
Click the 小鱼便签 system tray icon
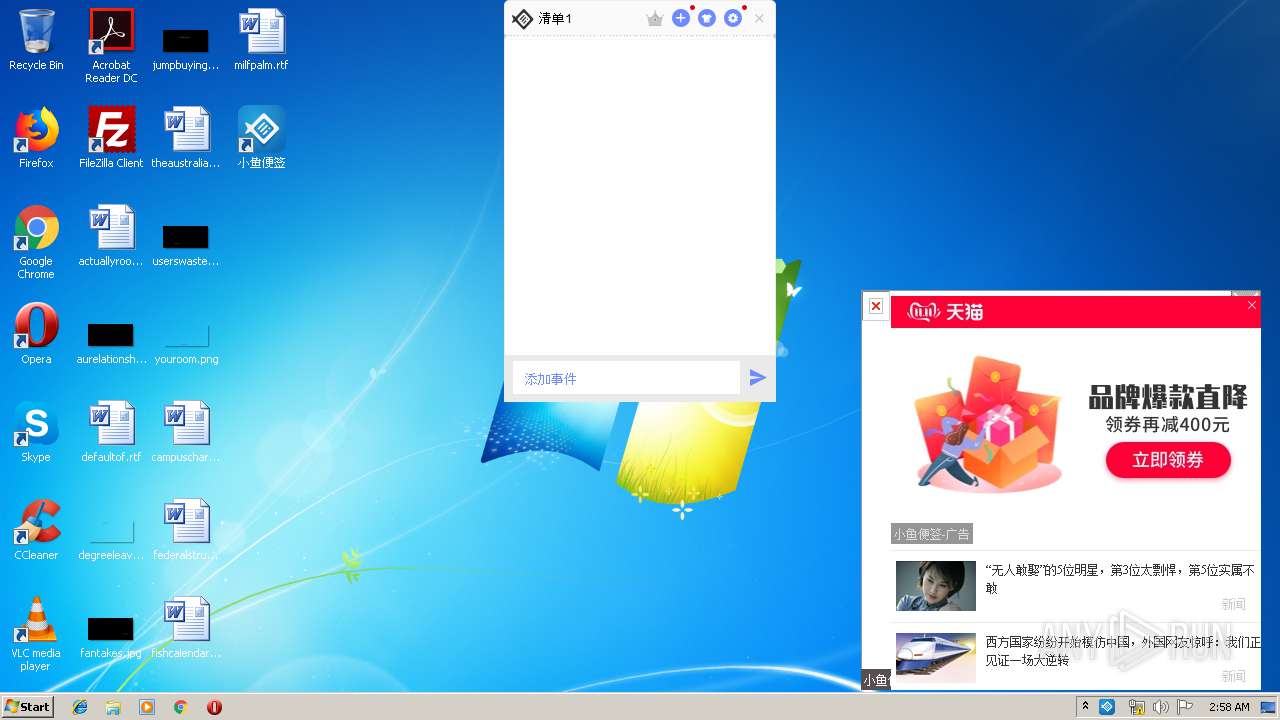[x=1107, y=706]
